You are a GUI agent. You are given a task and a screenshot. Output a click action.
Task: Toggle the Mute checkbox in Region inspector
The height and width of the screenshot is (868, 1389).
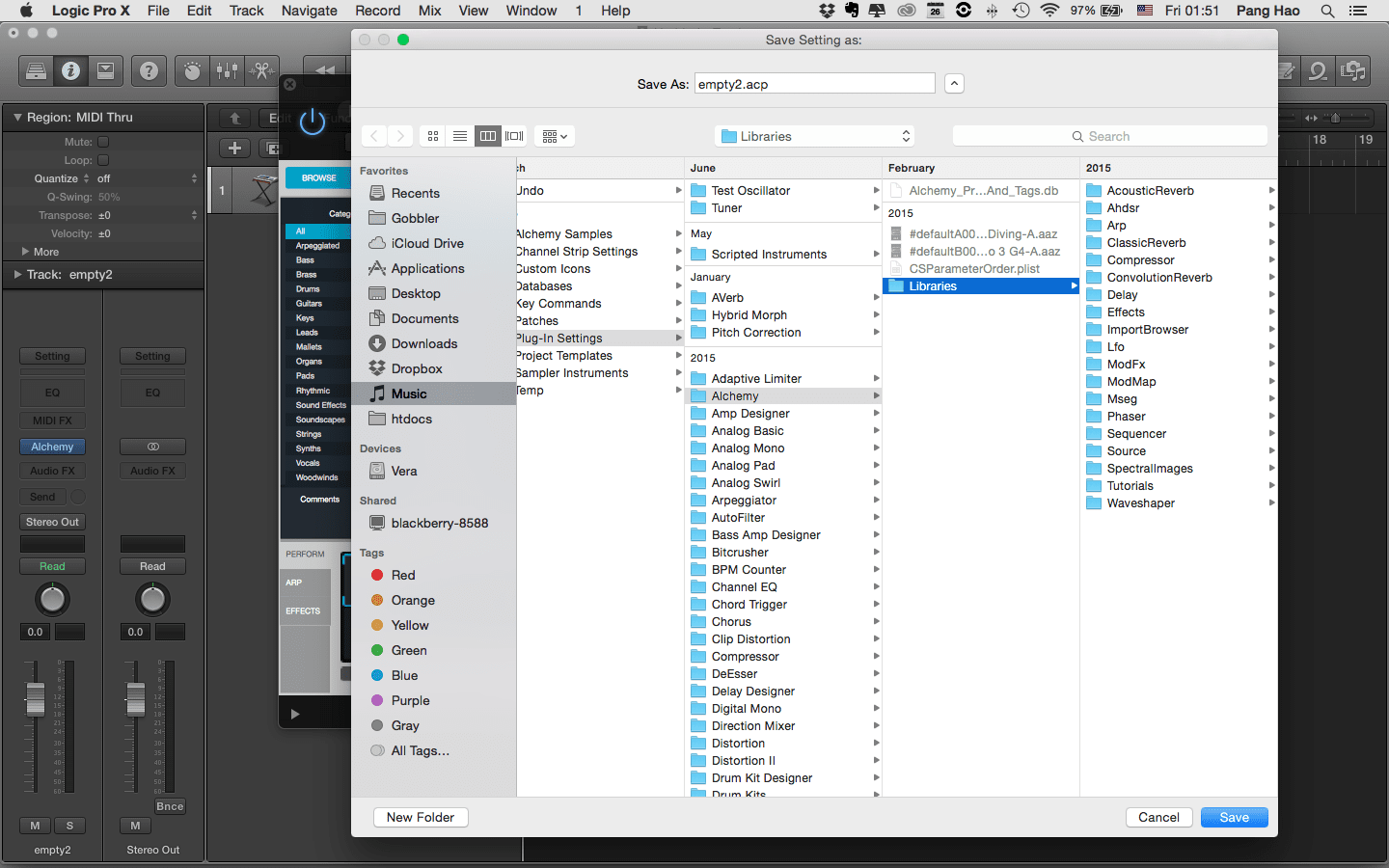tap(103, 142)
